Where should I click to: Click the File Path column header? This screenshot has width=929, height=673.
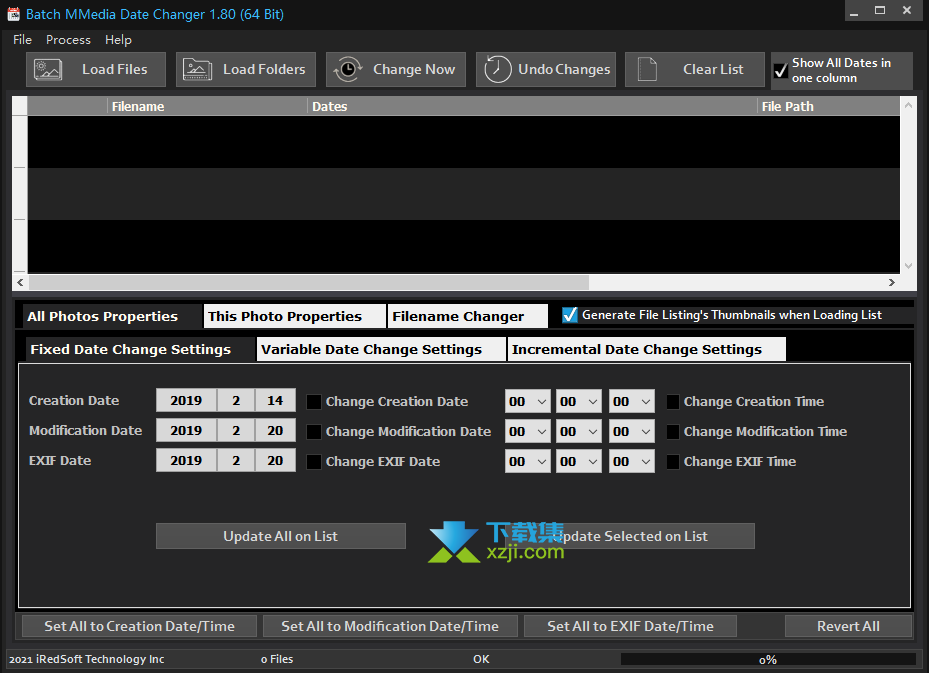[828, 107]
